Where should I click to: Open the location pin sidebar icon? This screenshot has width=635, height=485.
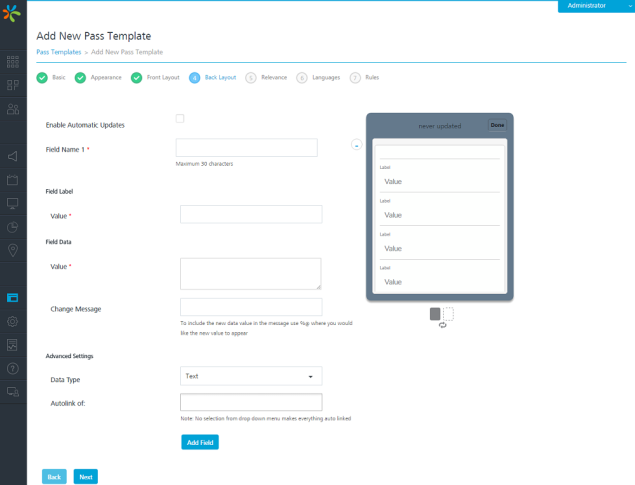pyautogui.click(x=13, y=250)
